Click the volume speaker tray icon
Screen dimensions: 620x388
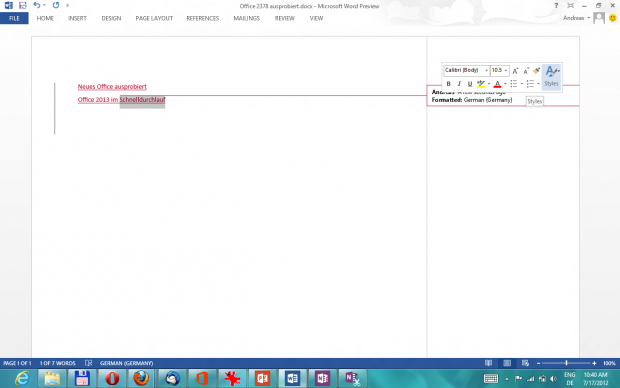pos(554,379)
